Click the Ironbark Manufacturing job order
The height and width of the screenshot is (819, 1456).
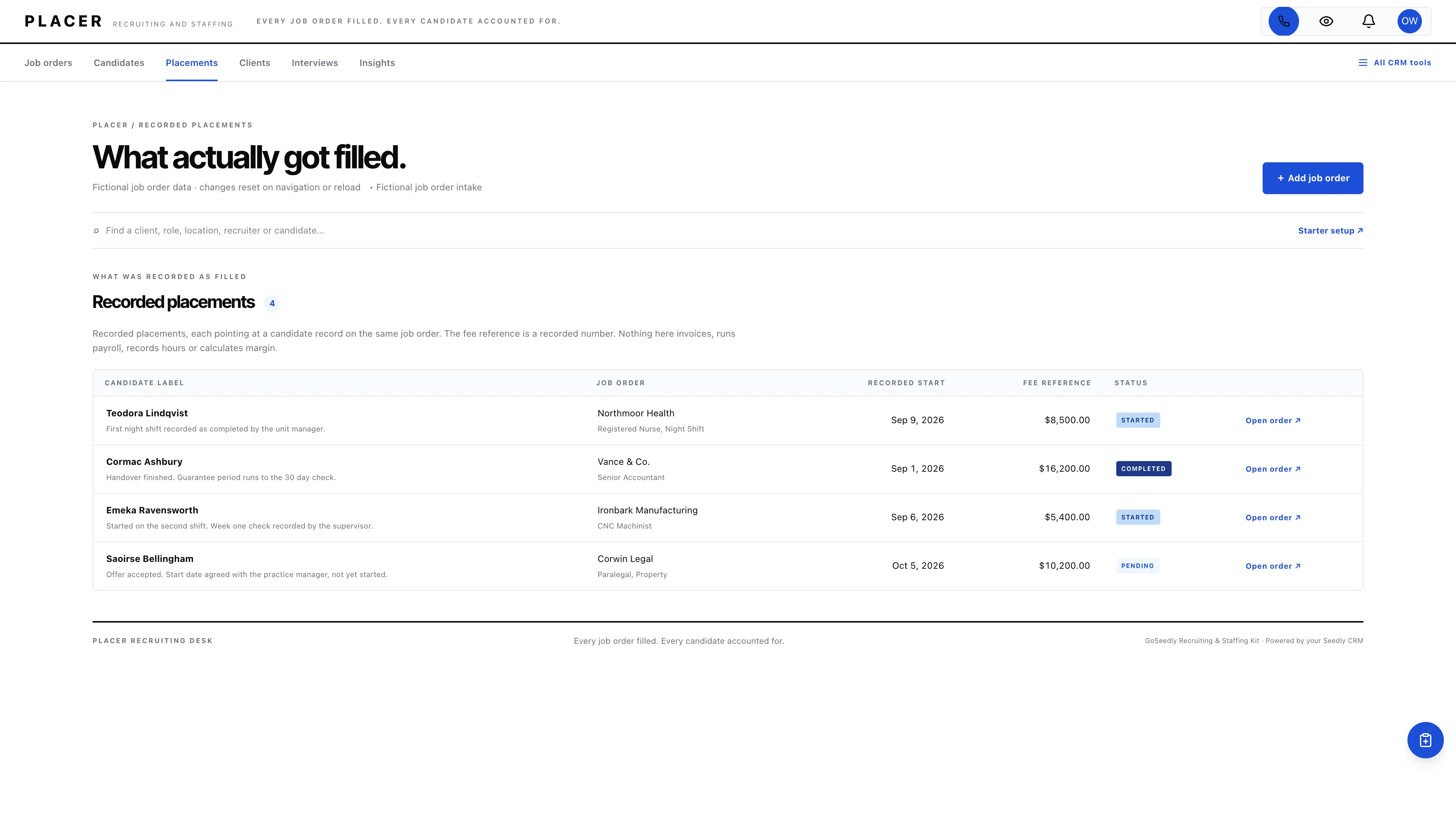648,510
